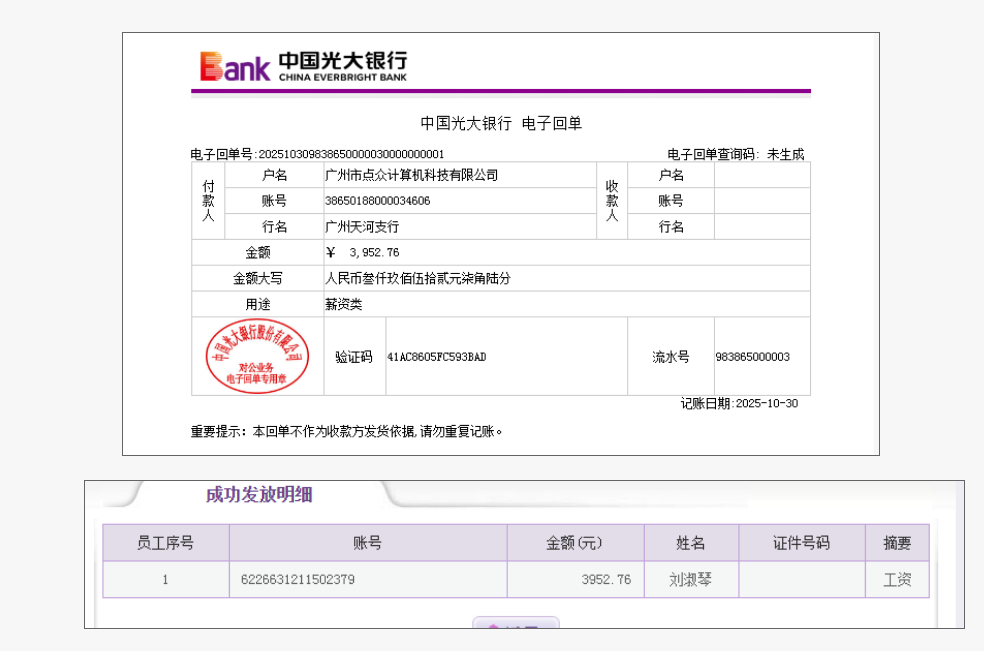Screen dimensions: 984x651
Task: Click the payer account number 38650188000034606
Action: 378,201
